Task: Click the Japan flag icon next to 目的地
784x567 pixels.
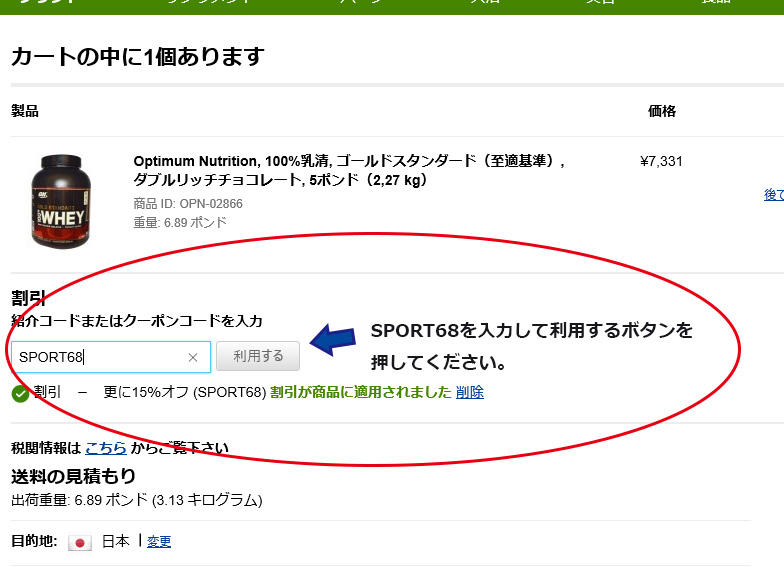Action: coord(80,542)
